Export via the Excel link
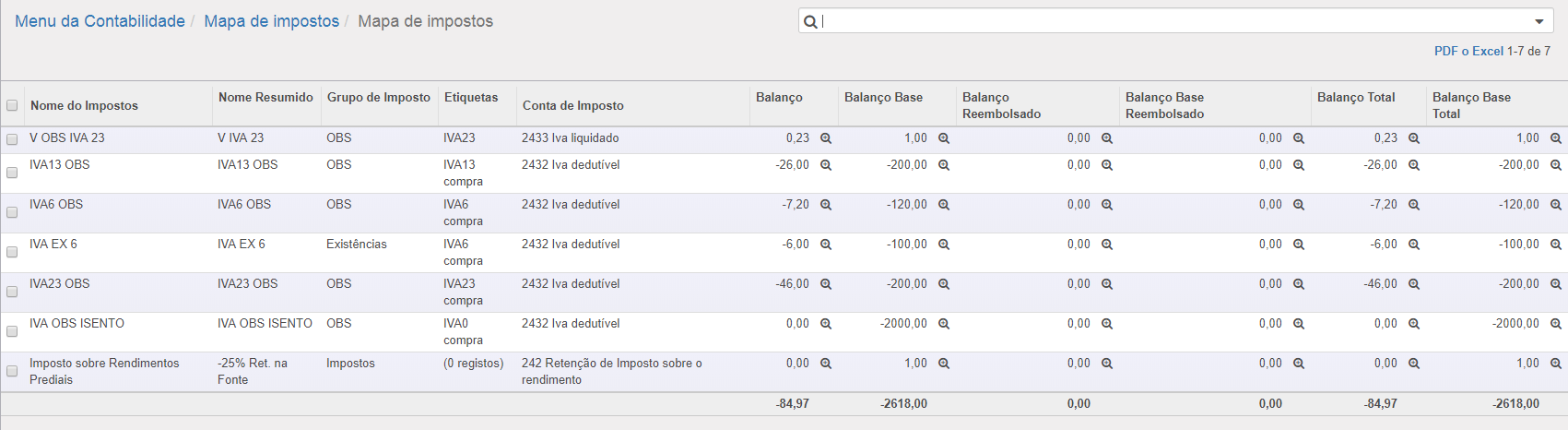Viewport: 1568px width, 430px height. tap(1488, 51)
